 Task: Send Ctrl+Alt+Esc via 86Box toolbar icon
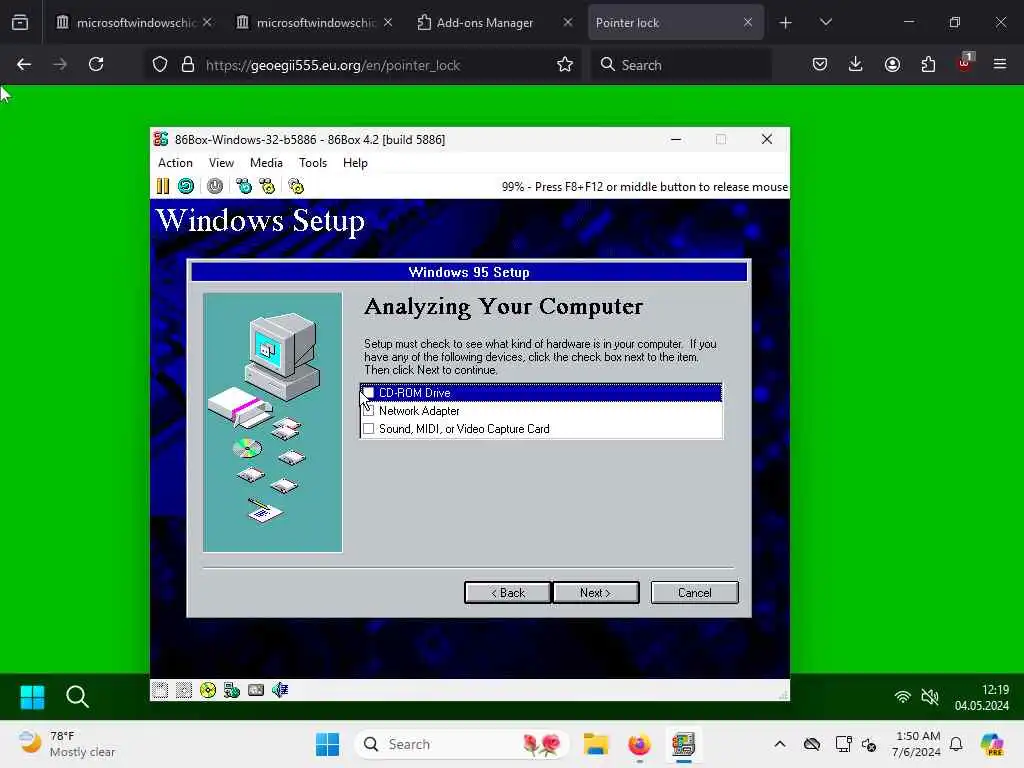pyautogui.click(x=267, y=186)
